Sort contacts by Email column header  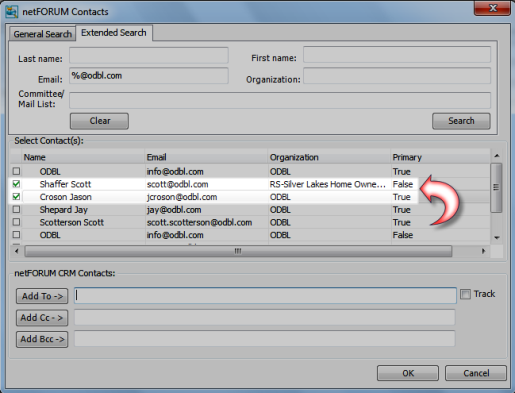coord(206,157)
